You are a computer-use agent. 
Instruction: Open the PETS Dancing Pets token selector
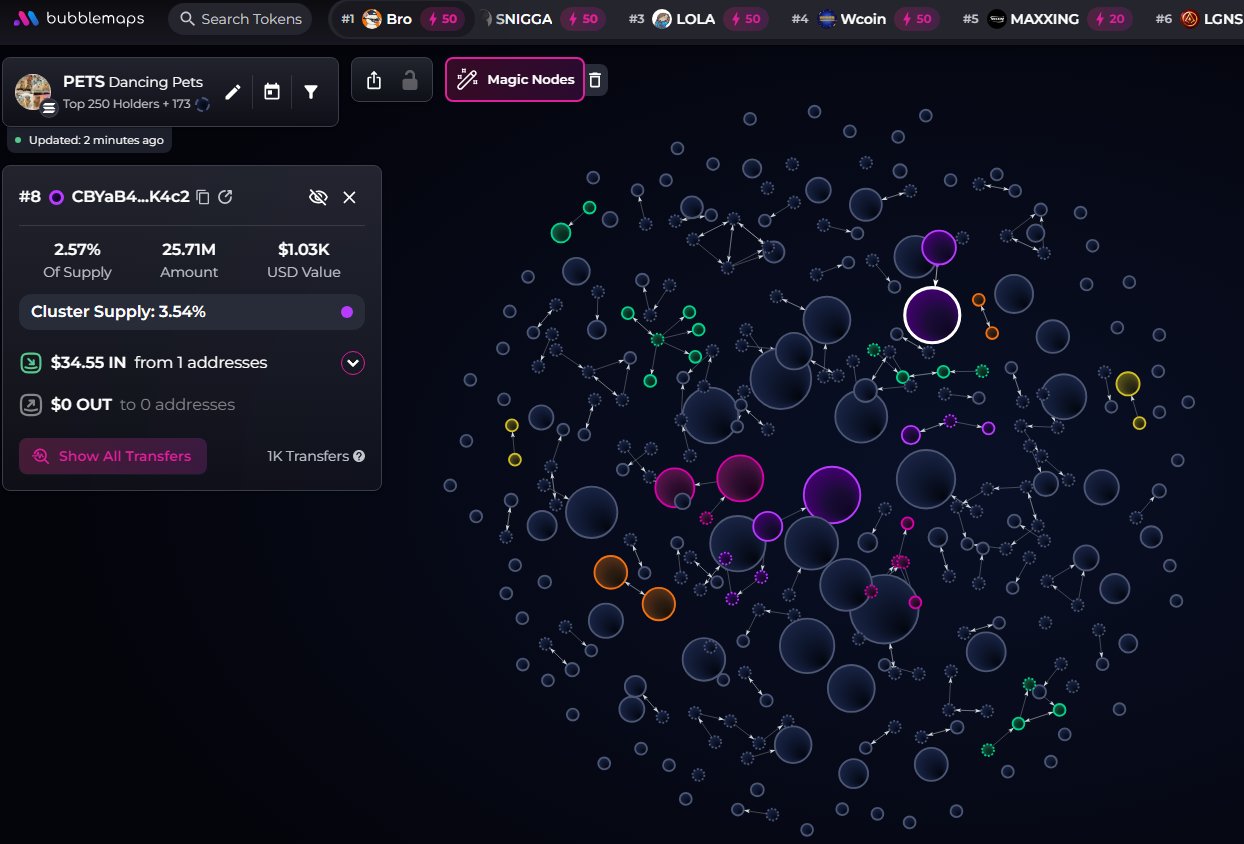click(x=132, y=91)
